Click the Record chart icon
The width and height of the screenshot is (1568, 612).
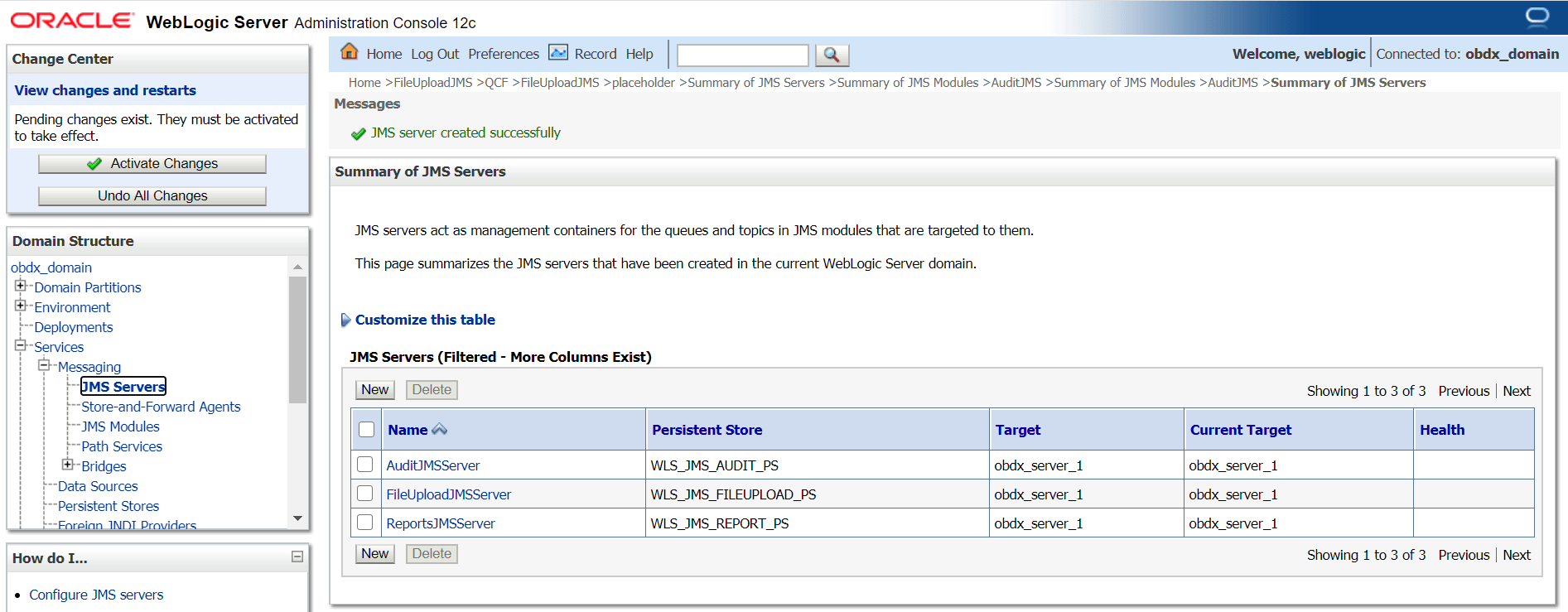click(x=558, y=53)
